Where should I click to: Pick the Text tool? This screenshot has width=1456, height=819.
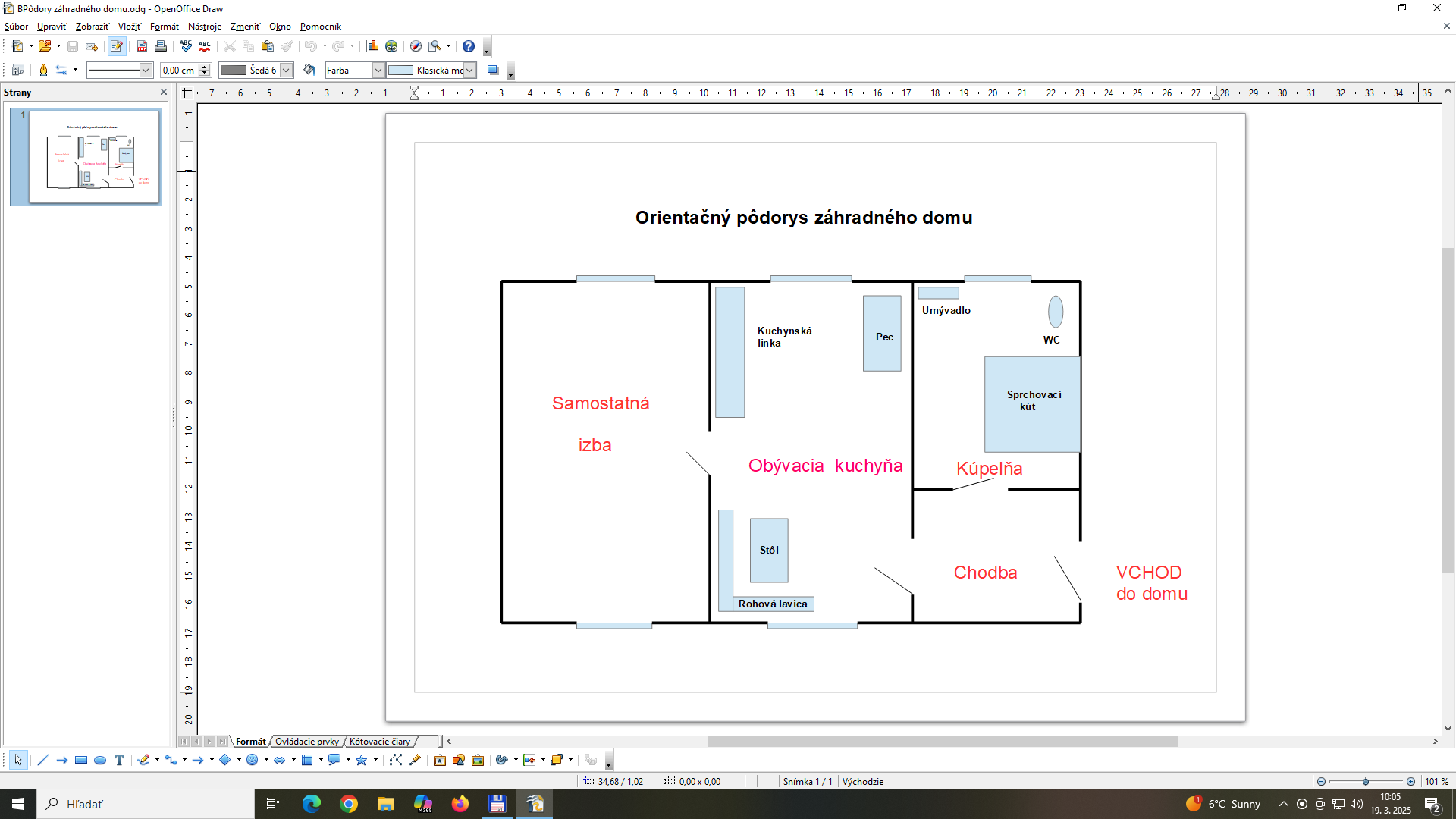point(119,760)
